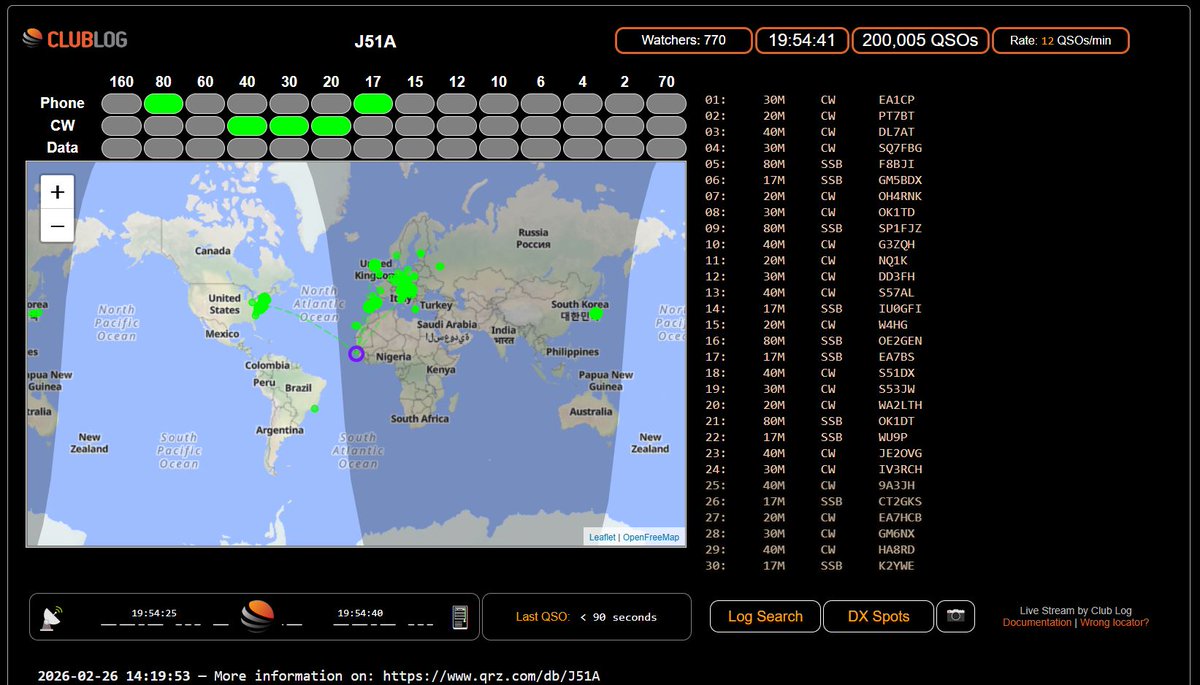Open DX Spots
Screen dimensions: 1200x685
tap(878, 617)
